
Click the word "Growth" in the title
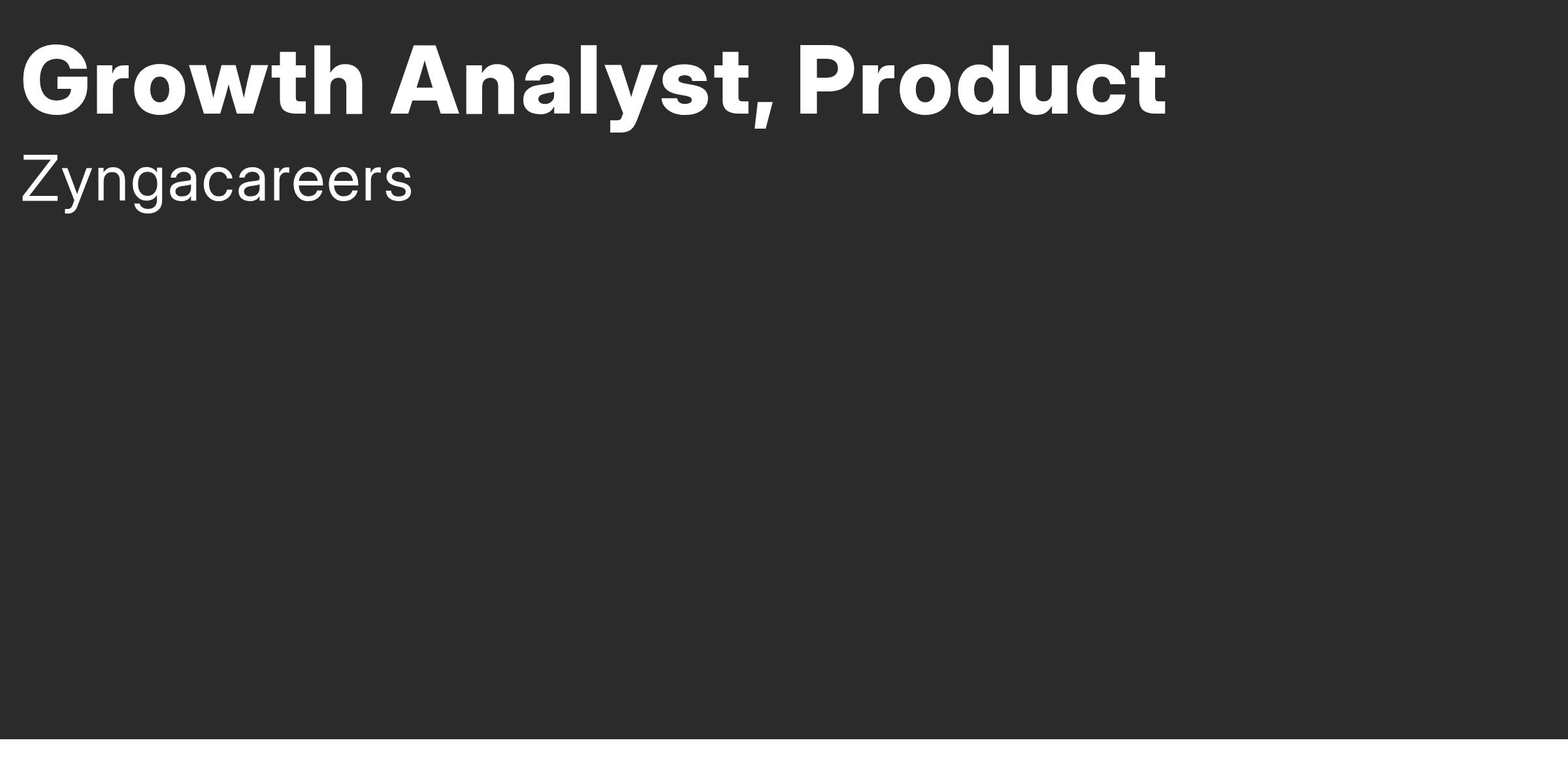point(193,81)
